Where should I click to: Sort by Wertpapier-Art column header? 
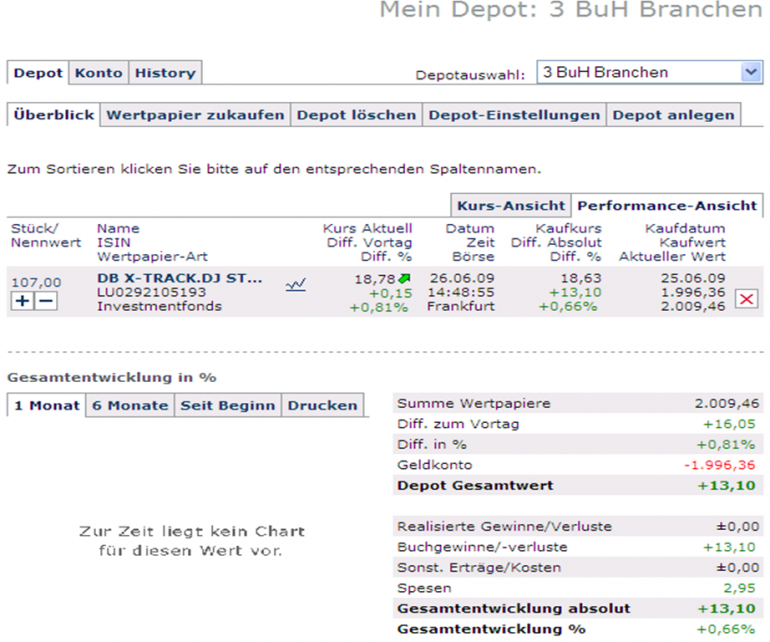click(152, 256)
